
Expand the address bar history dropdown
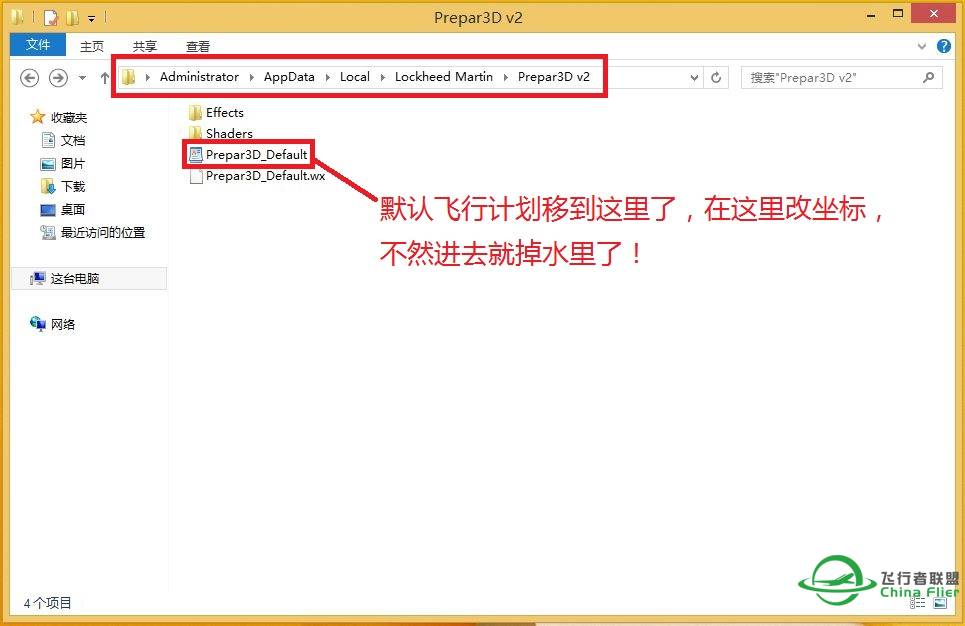pos(694,78)
